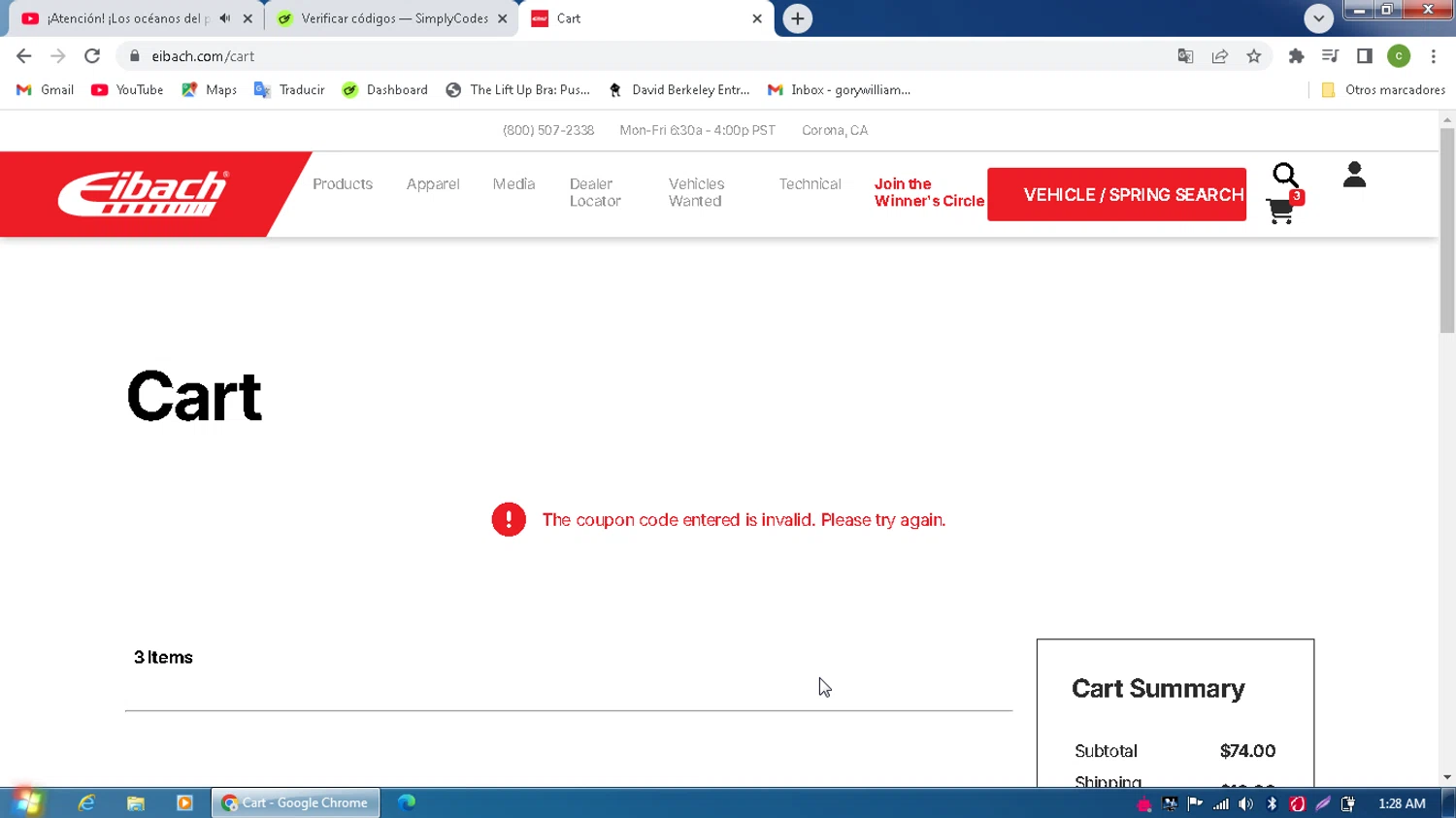
Task: Open the David Berkeley bookmark
Action: click(x=679, y=89)
